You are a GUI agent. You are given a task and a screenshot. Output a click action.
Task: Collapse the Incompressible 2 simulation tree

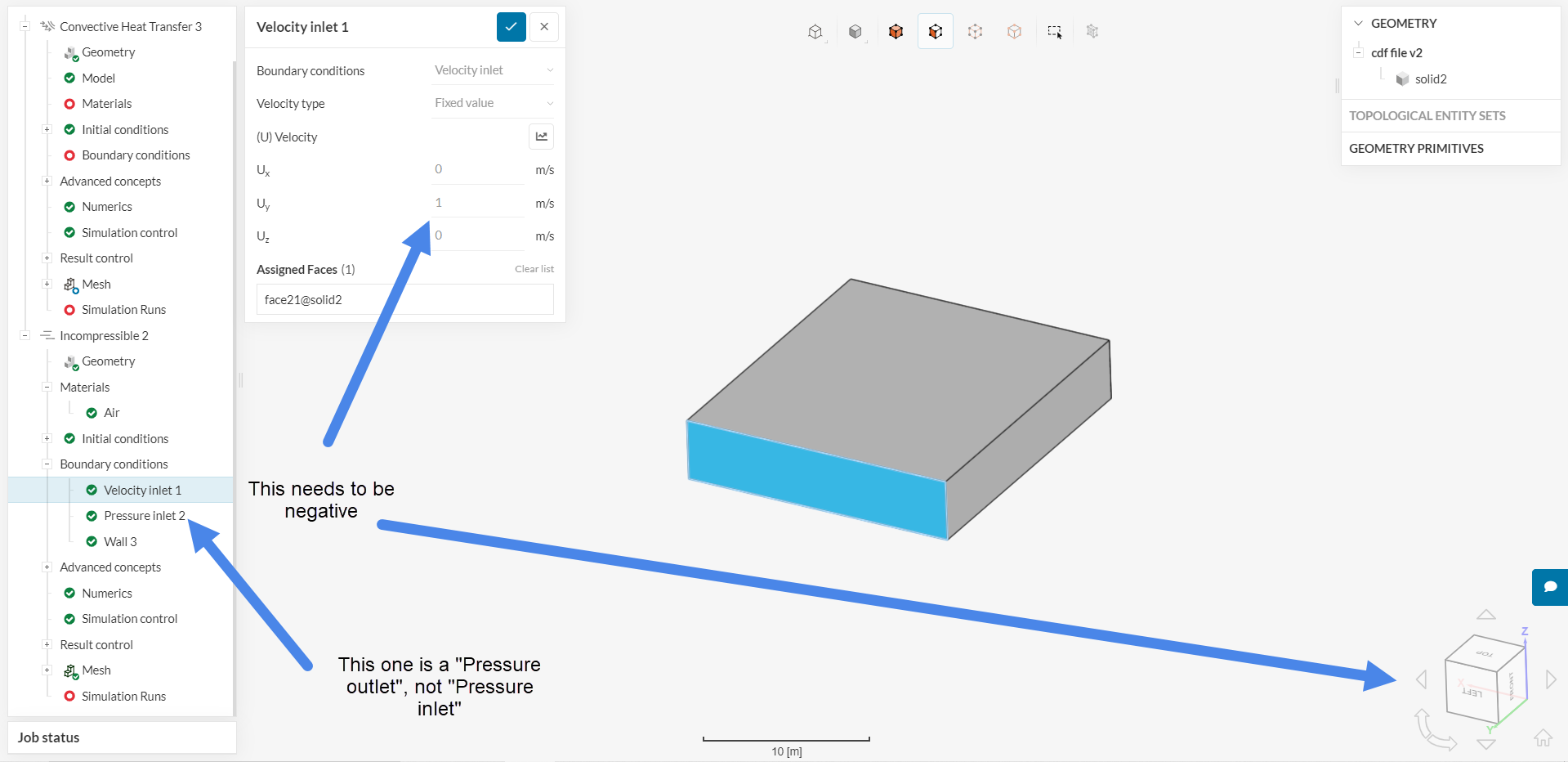pyautogui.click(x=25, y=335)
